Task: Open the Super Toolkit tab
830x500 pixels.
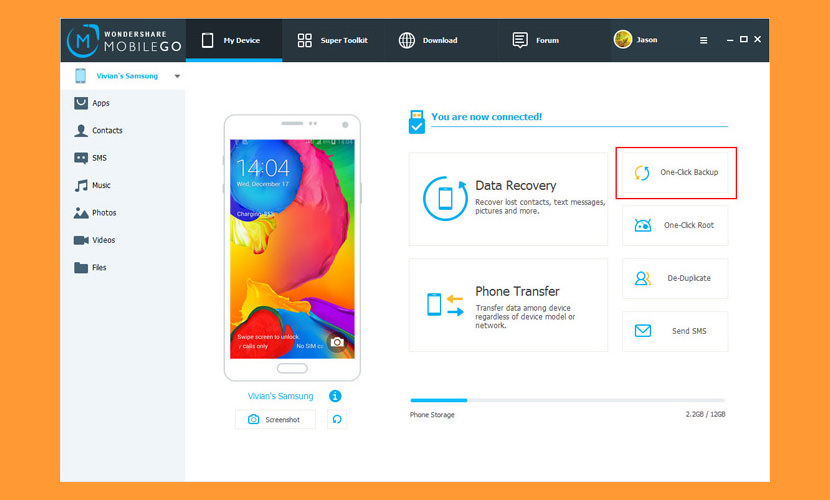Action: click(x=332, y=40)
